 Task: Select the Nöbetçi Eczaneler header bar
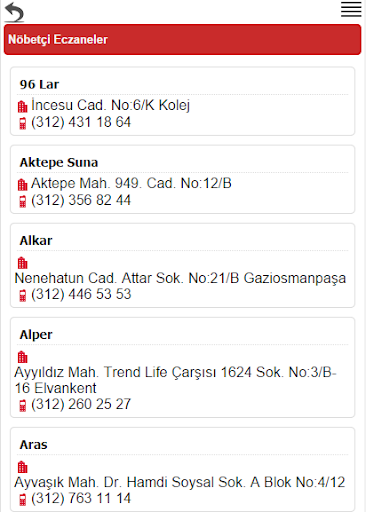coord(182,39)
